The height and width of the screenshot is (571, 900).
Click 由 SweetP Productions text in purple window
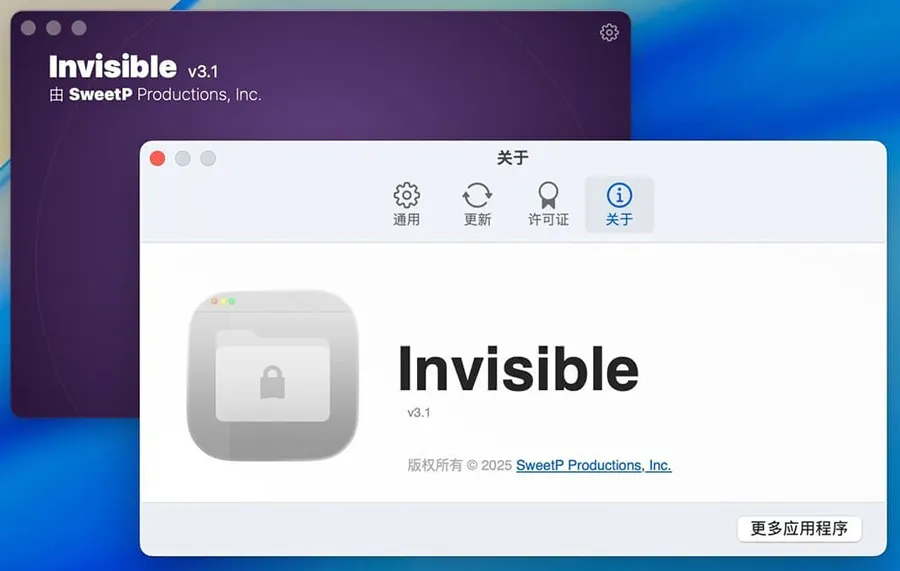coord(155,95)
